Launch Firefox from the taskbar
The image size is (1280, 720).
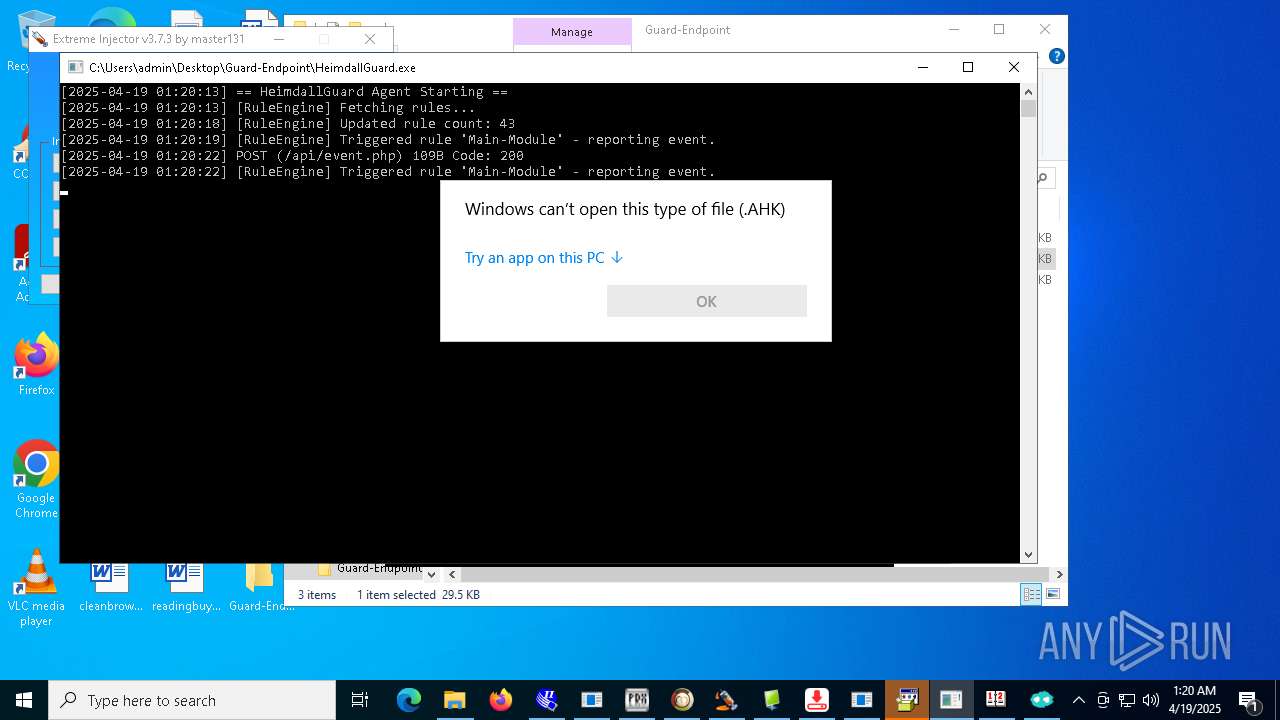tap(500, 700)
